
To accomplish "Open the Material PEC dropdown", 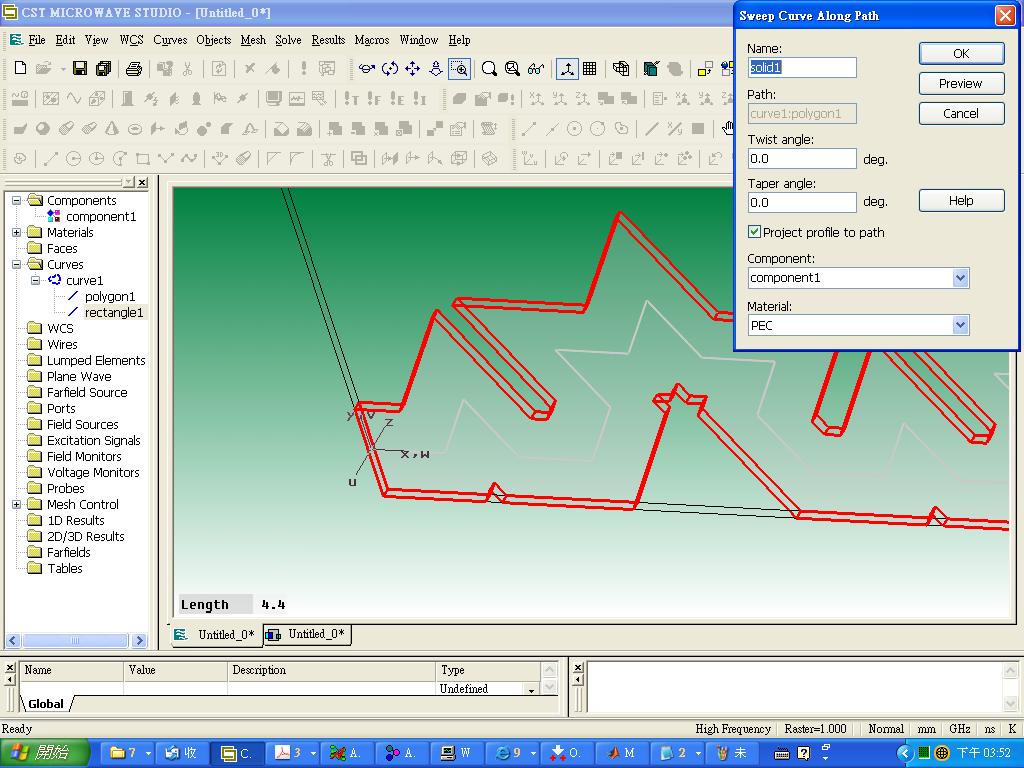I will pos(960,325).
